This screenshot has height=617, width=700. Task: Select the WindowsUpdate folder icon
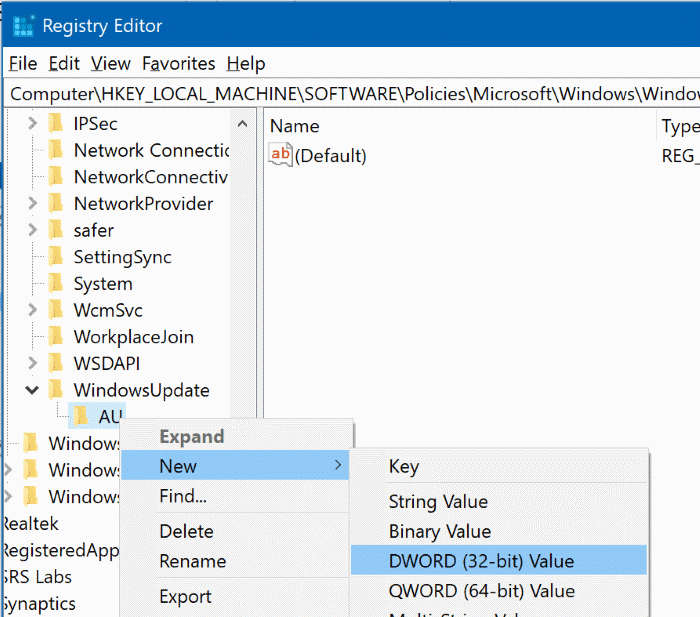(x=56, y=390)
